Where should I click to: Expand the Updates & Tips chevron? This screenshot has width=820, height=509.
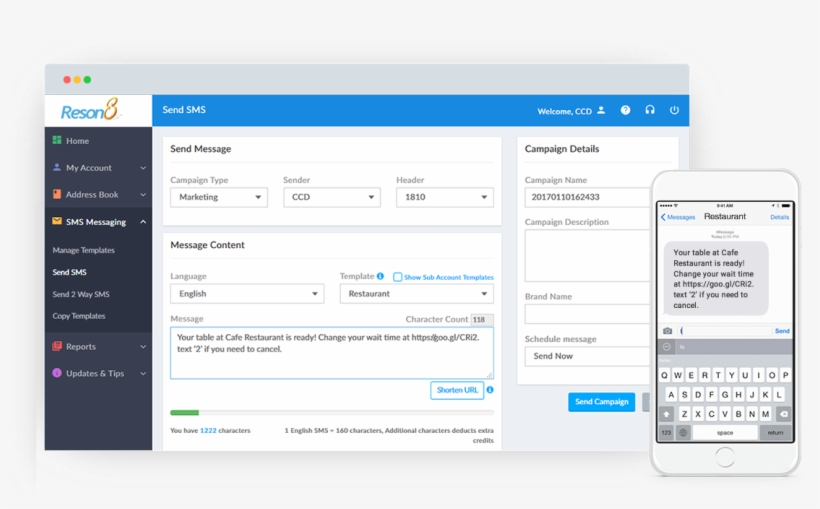pyautogui.click(x=143, y=374)
